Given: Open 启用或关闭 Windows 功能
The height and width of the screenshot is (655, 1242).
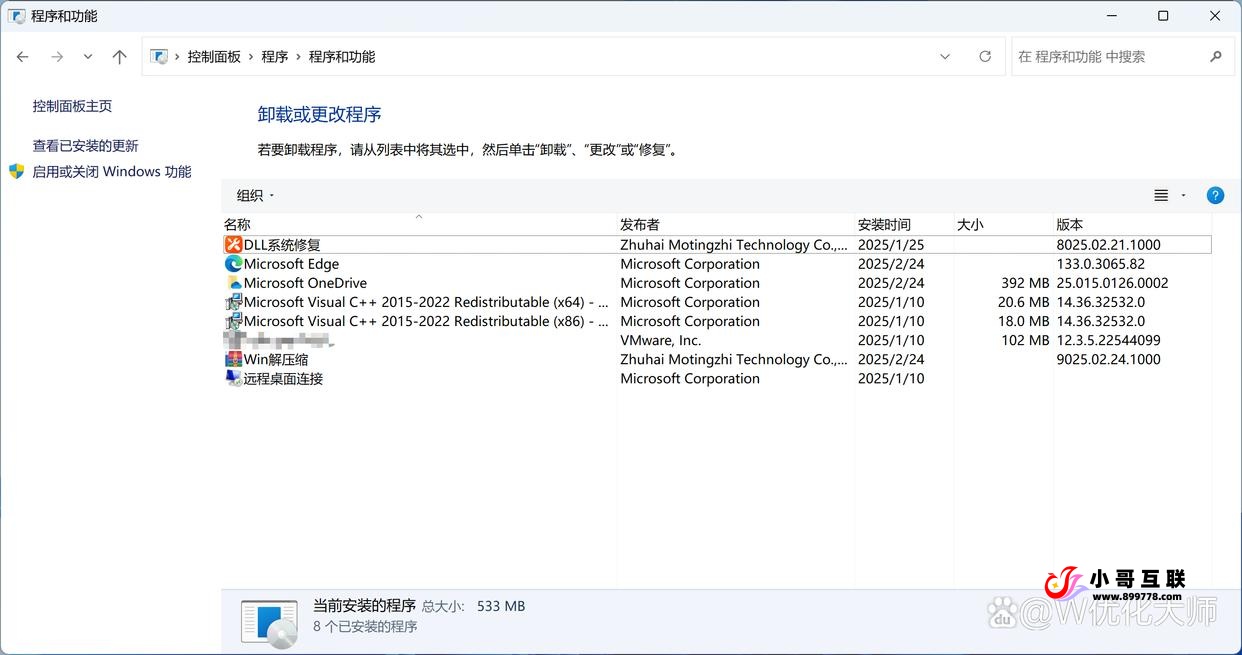Looking at the screenshot, I should click(x=111, y=171).
